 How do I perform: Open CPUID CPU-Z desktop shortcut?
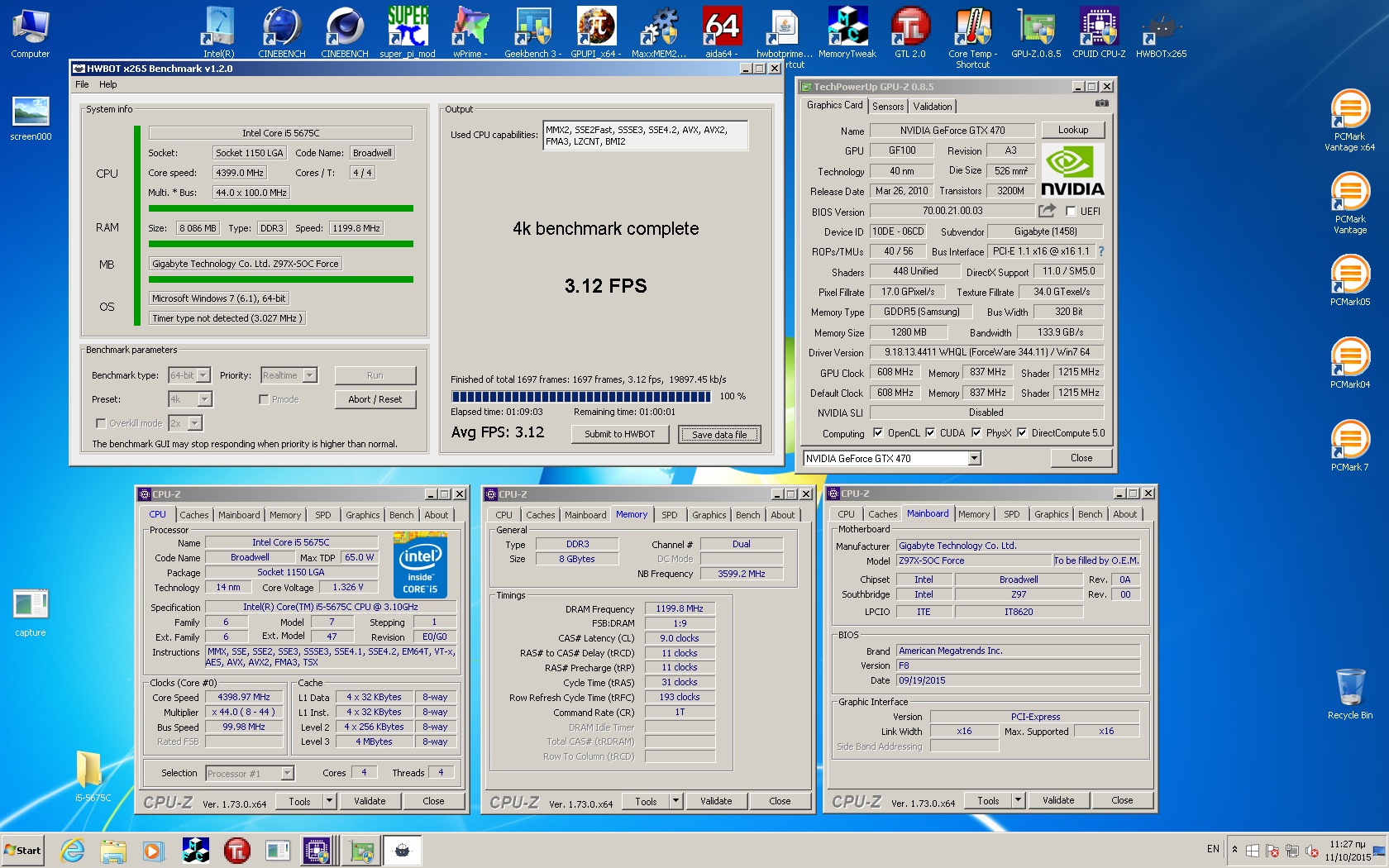pos(1099,33)
